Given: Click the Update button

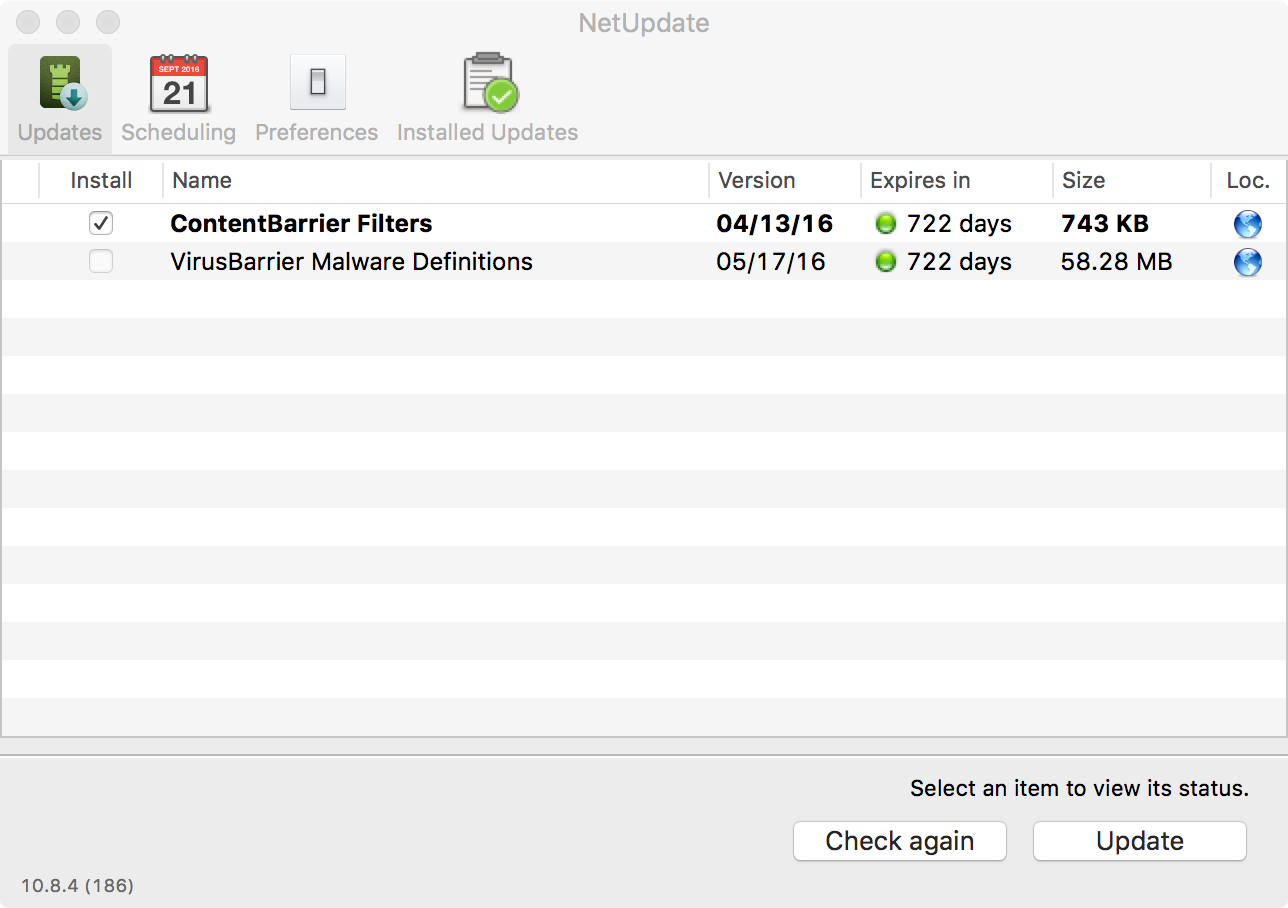Looking at the screenshot, I should pyautogui.click(x=1140, y=841).
